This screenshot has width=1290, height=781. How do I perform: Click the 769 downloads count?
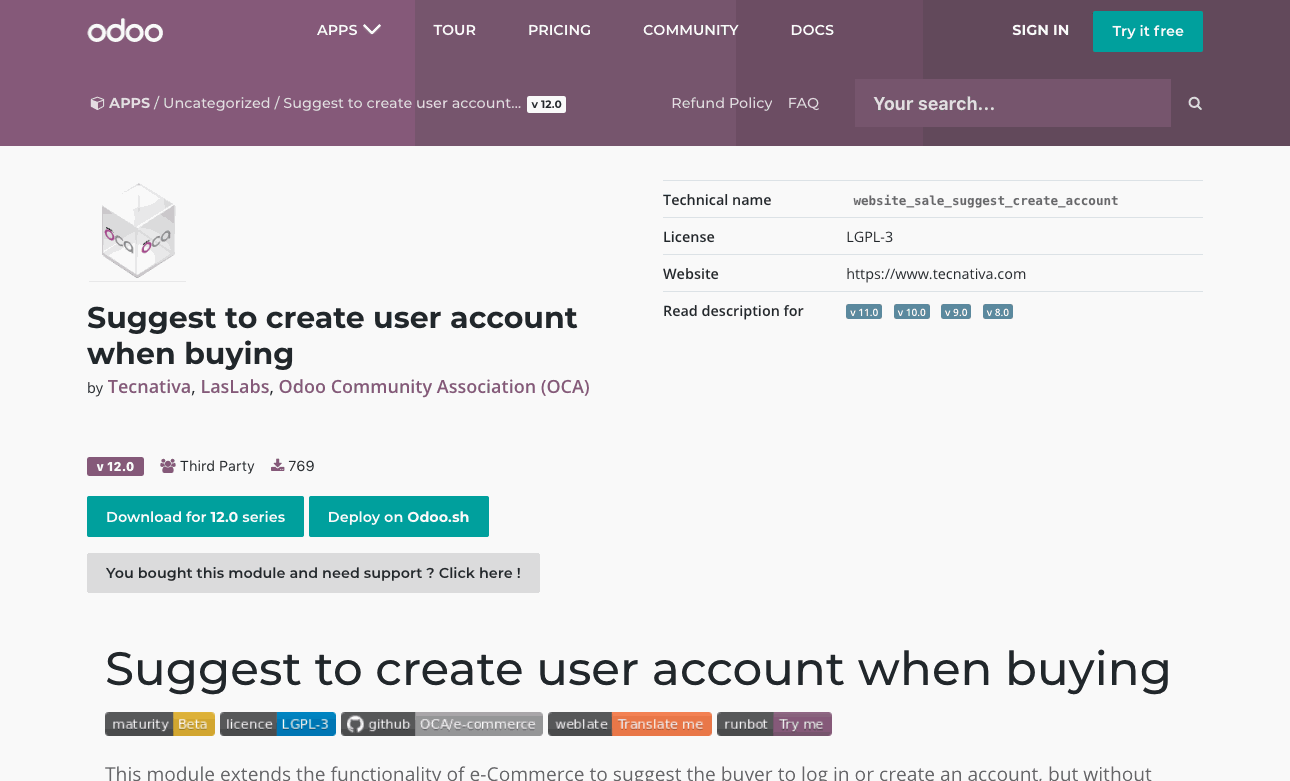coord(301,466)
